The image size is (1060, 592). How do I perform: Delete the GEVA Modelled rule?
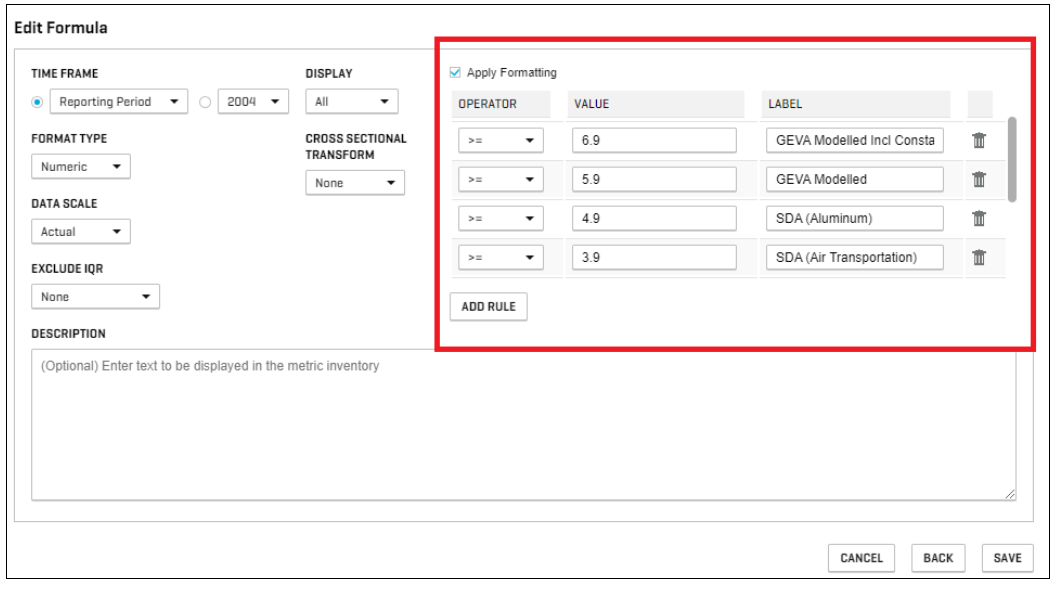[x=979, y=180]
